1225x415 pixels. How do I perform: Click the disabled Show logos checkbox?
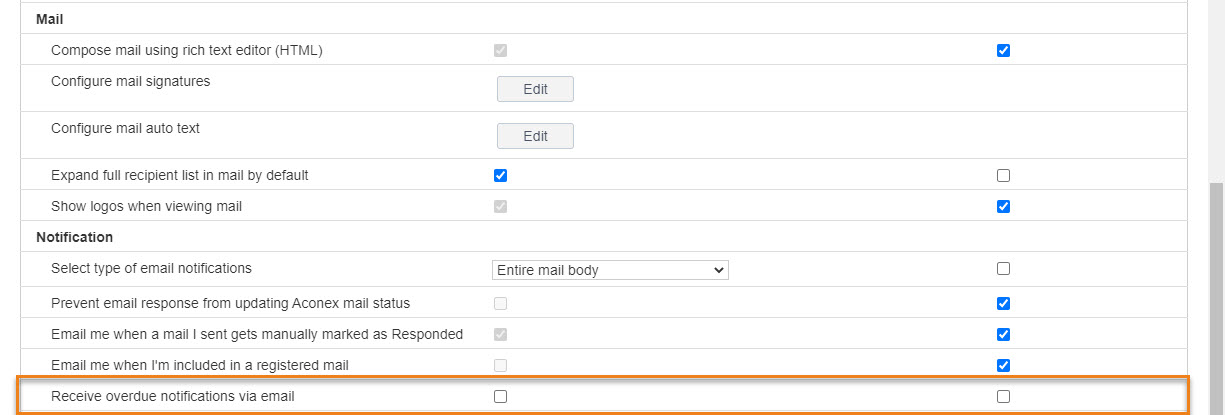[501, 207]
